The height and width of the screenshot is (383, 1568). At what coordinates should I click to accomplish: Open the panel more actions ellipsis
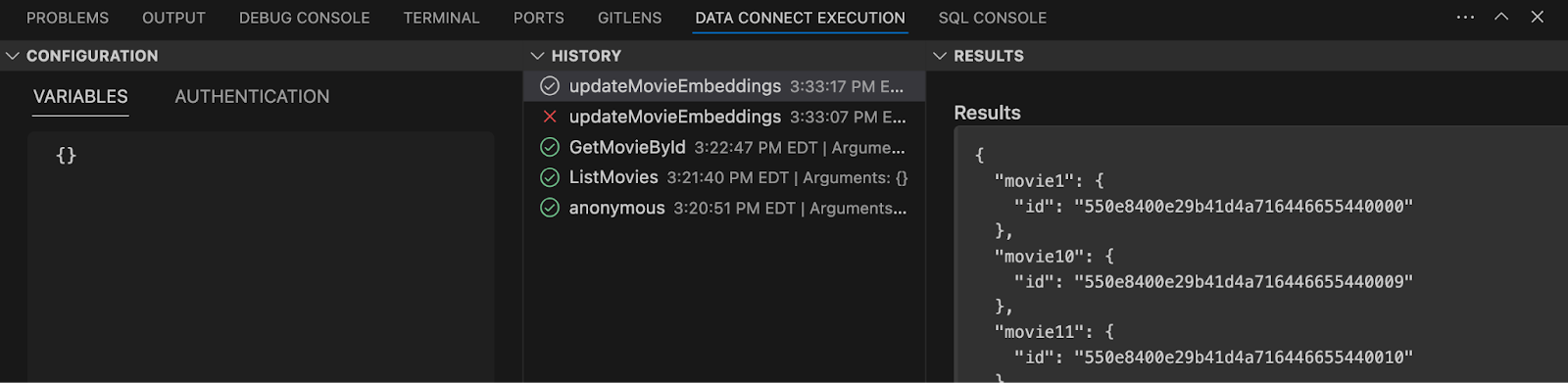1465,18
